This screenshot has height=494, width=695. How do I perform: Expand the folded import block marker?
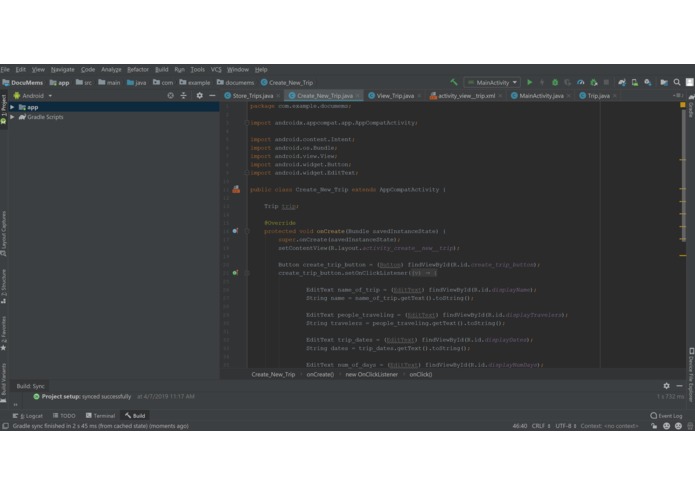point(247,123)
